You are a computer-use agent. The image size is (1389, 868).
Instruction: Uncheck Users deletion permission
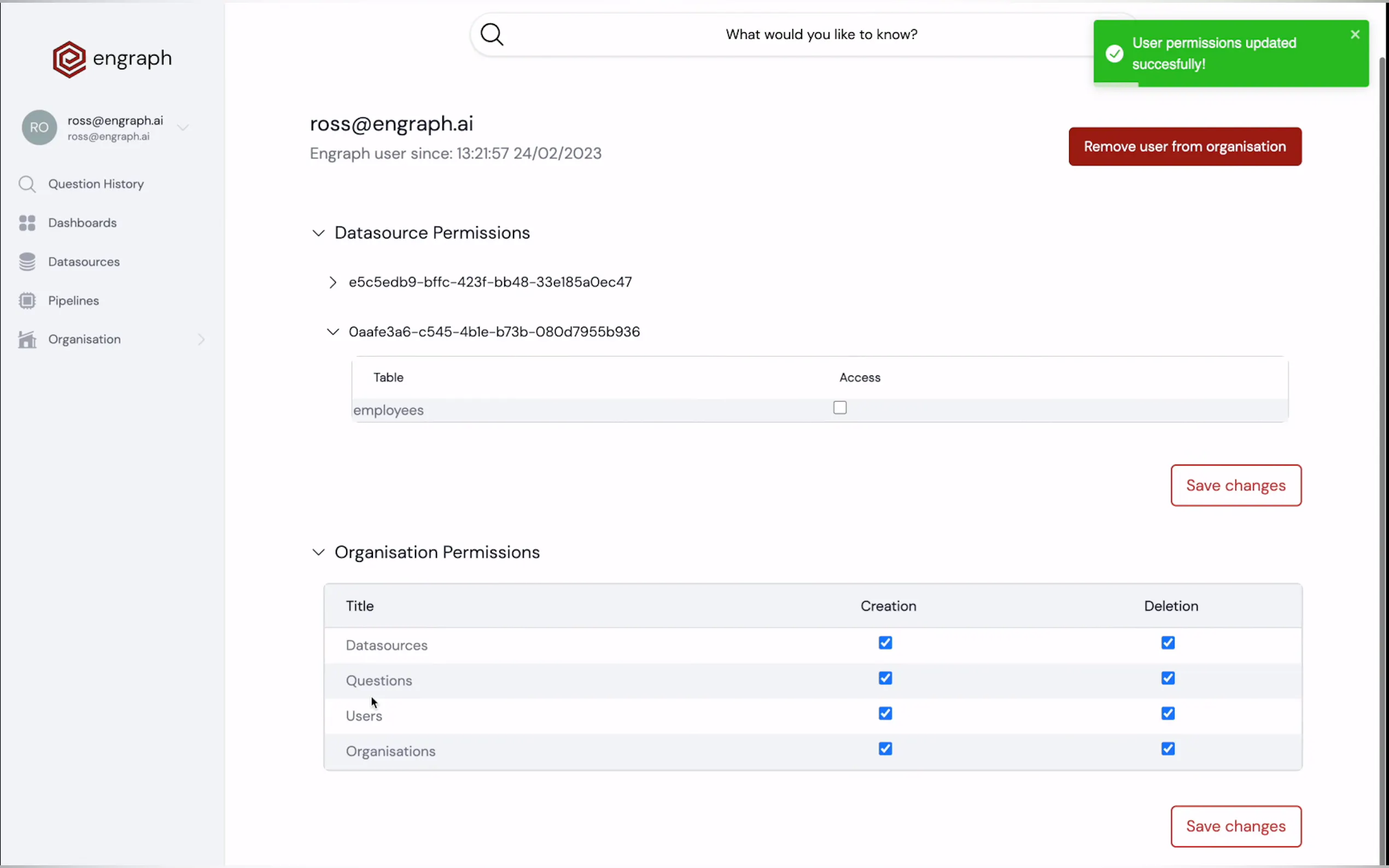pyautogui.click(x=1168, y=713)
